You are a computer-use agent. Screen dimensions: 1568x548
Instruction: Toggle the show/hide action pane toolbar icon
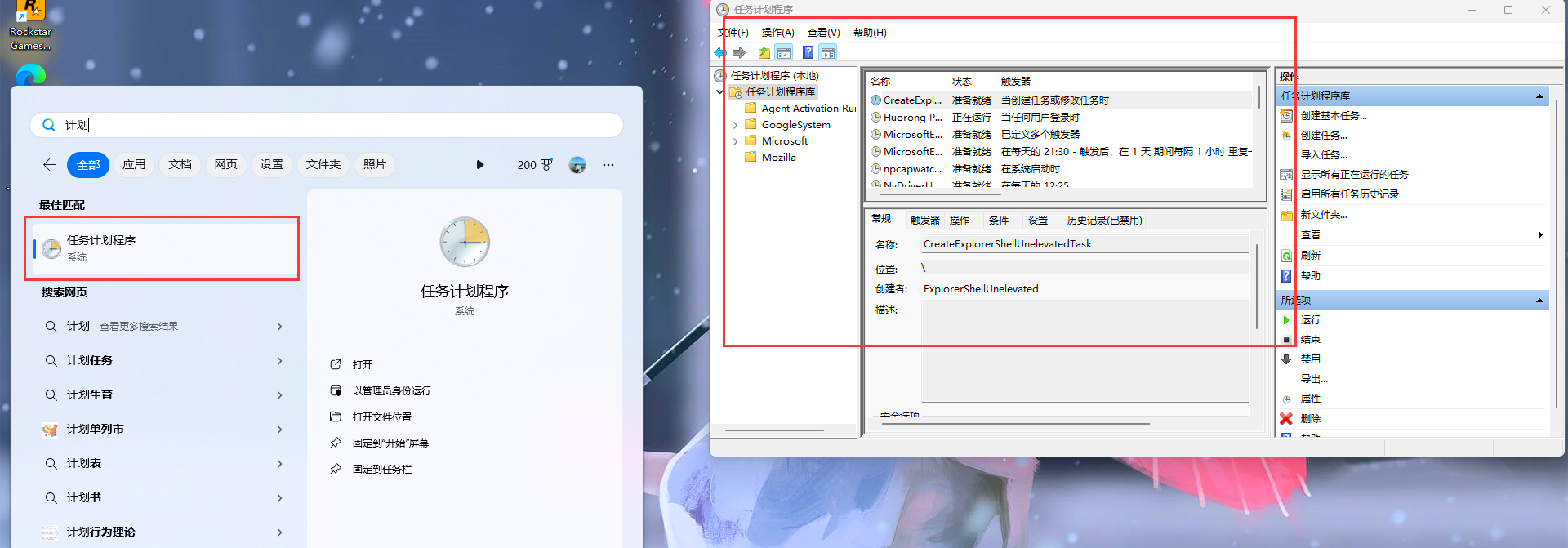coord(828,53)
